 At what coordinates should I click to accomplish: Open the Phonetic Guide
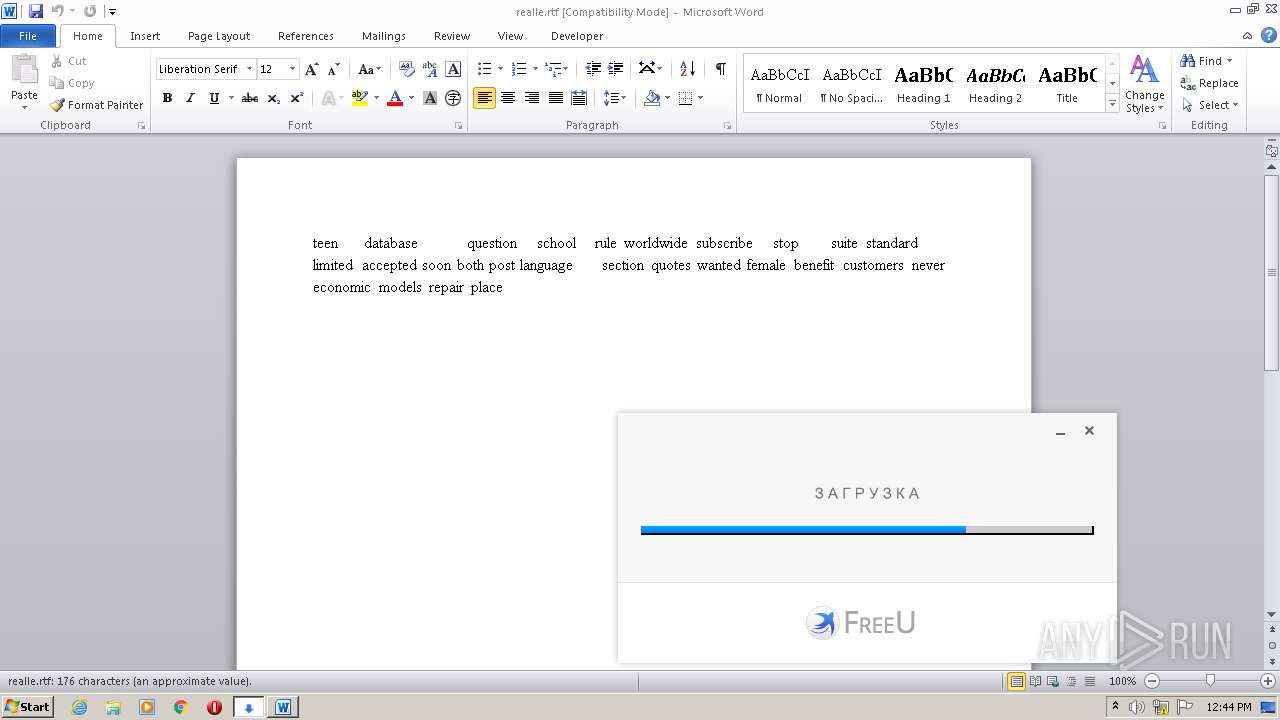pyautogui.click(x=430, y=69)
